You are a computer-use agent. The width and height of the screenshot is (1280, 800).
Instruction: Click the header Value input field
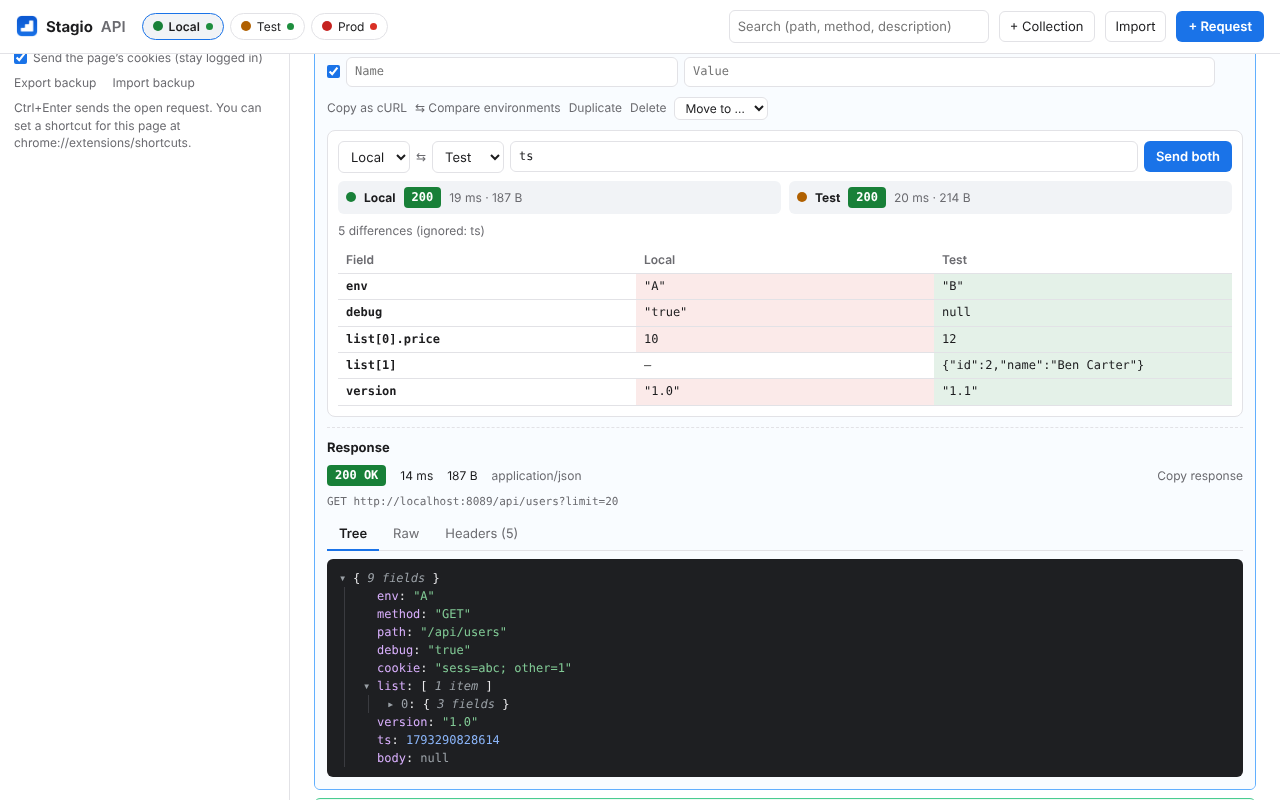tap(949, 71)
